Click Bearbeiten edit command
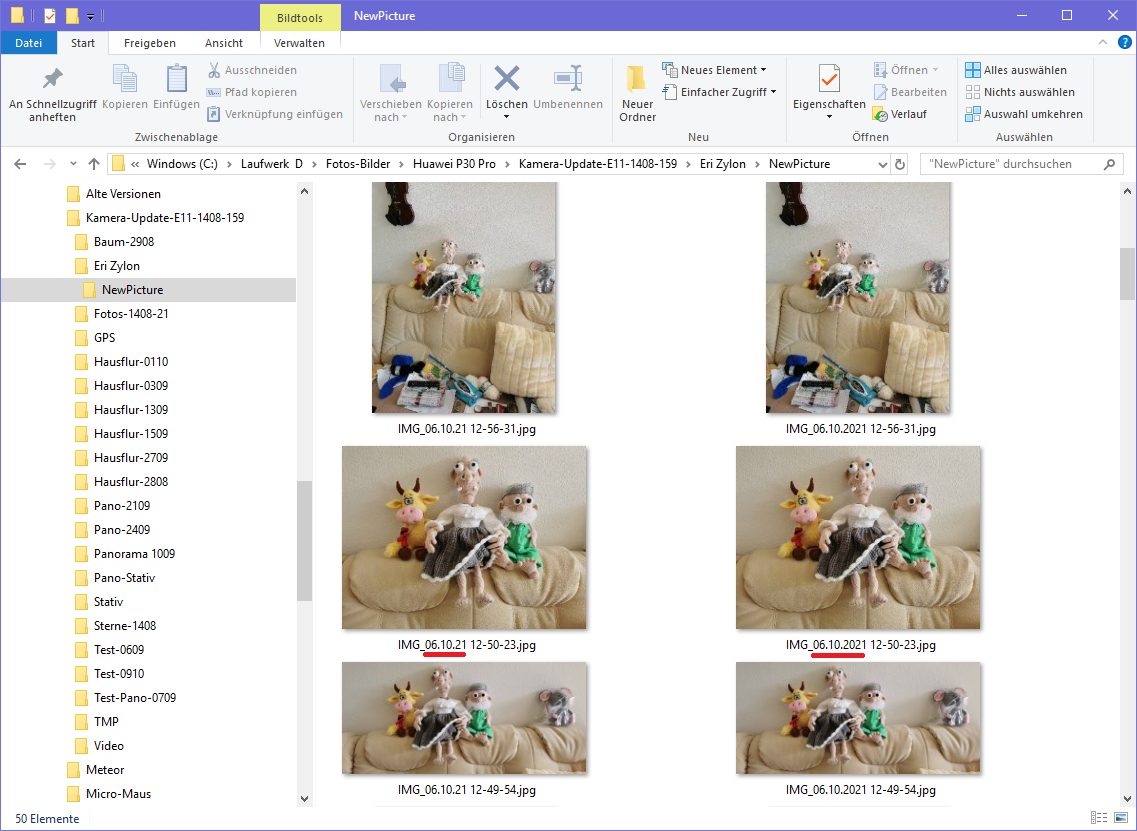The width and height of the screenshot is (1137, 831). click(910, 92)
